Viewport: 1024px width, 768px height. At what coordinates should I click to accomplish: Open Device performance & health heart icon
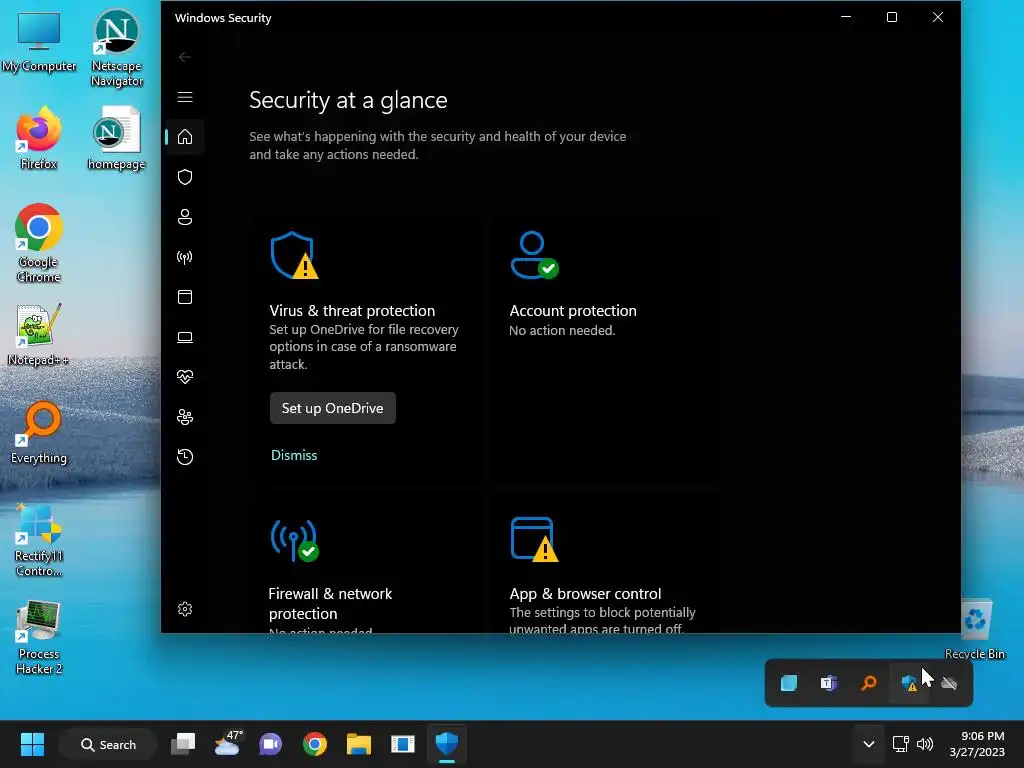coord(185,377)
